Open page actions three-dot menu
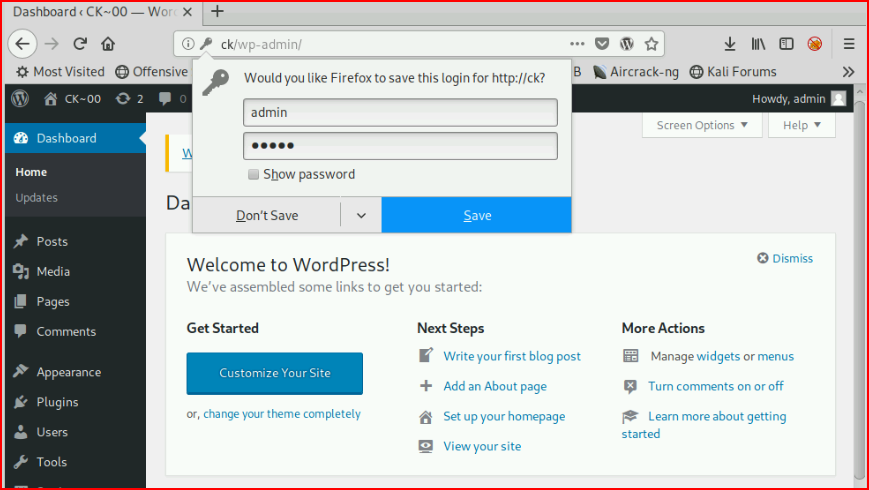 coord(577,44)
